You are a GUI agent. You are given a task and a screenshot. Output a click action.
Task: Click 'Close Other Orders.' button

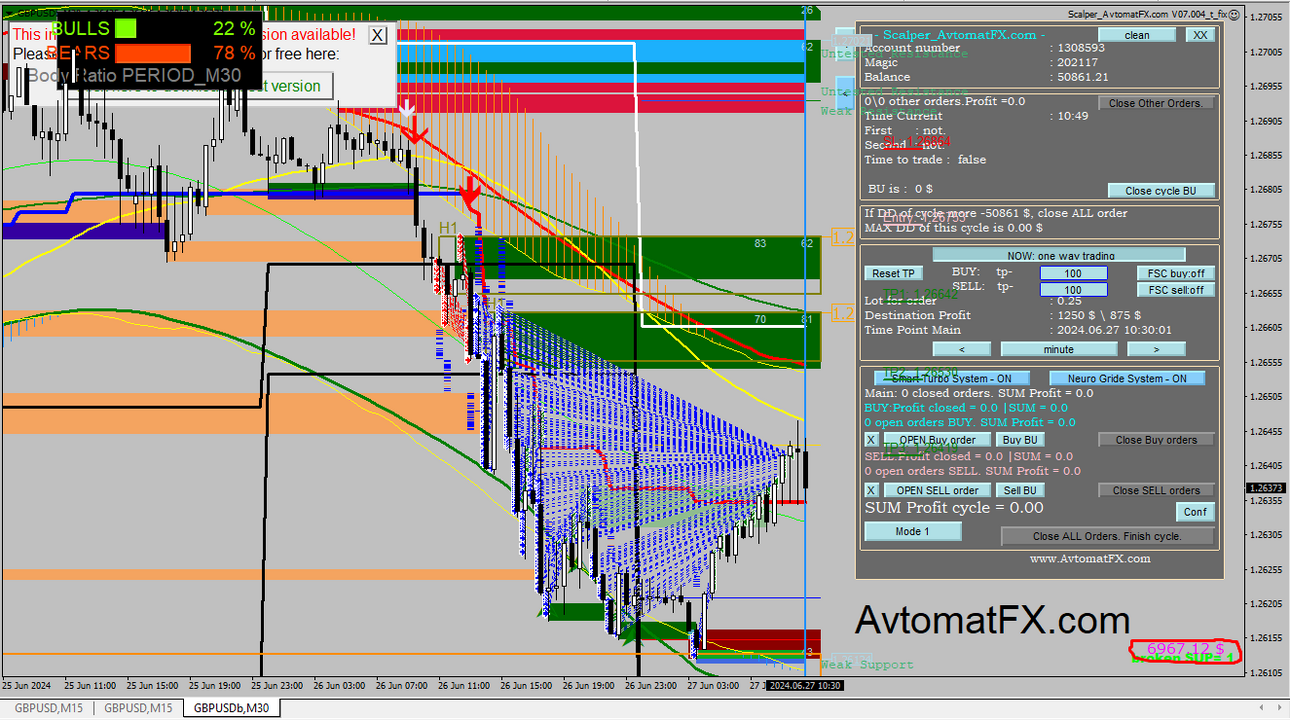point(1156,103)
